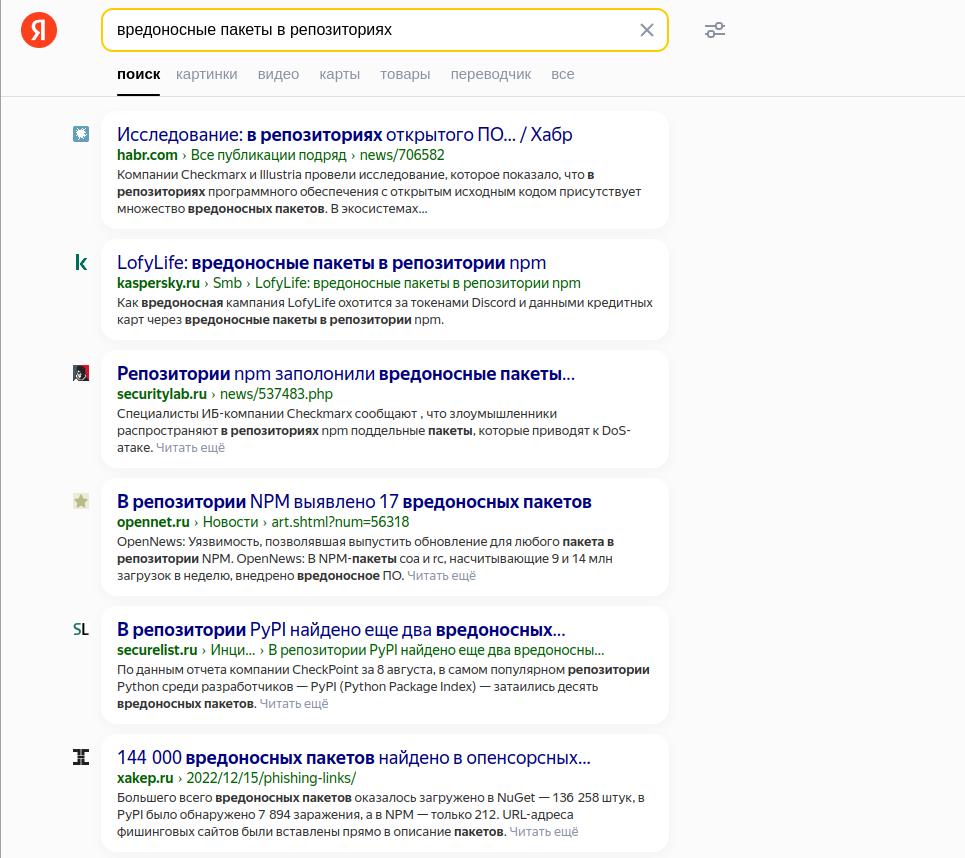This screenshot has width=965, height=858.
Task: Click the NuGet 136 258 snippet text
Action: pos(381,814)
